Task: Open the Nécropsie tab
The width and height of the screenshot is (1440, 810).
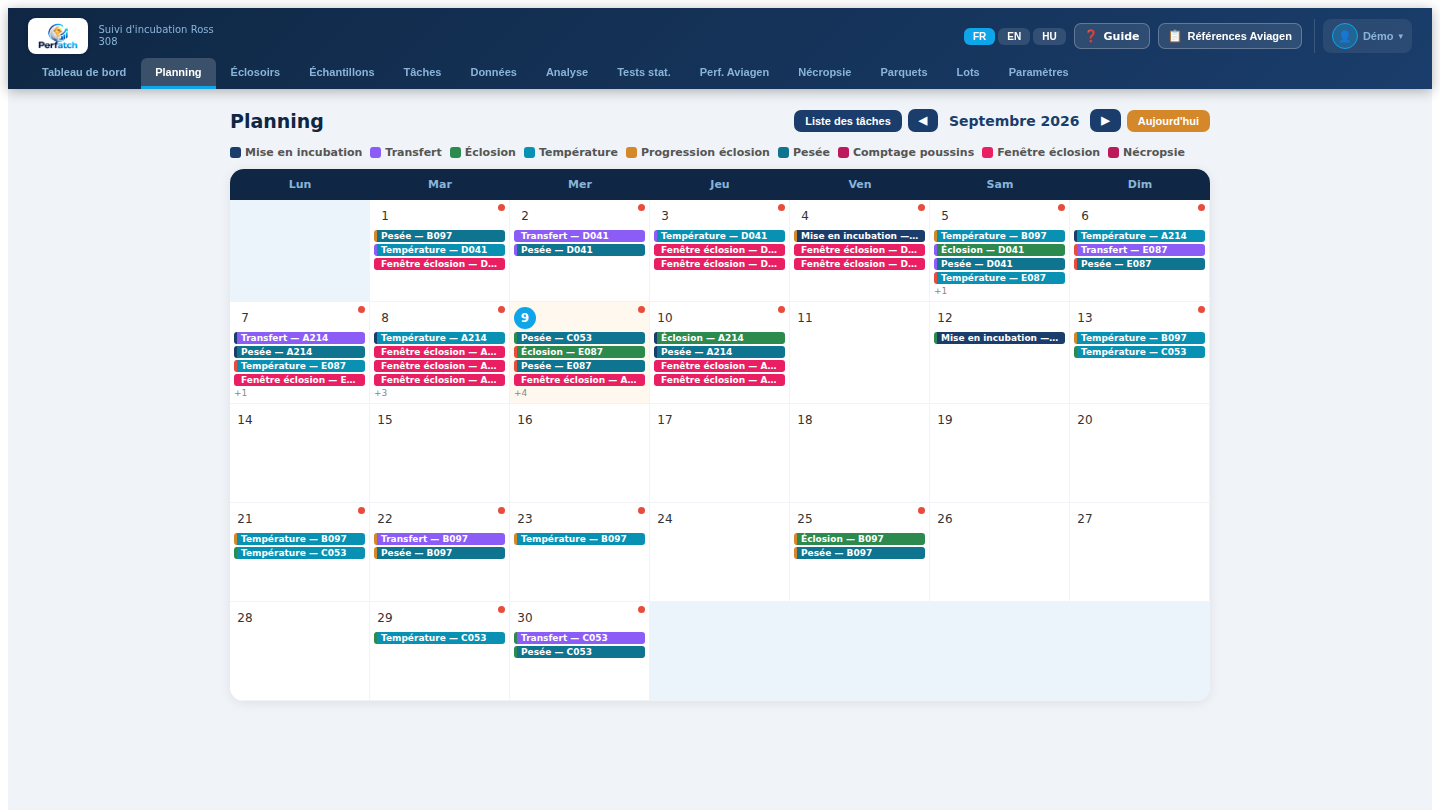Action: pyautogui.click(x=825, y=72)
